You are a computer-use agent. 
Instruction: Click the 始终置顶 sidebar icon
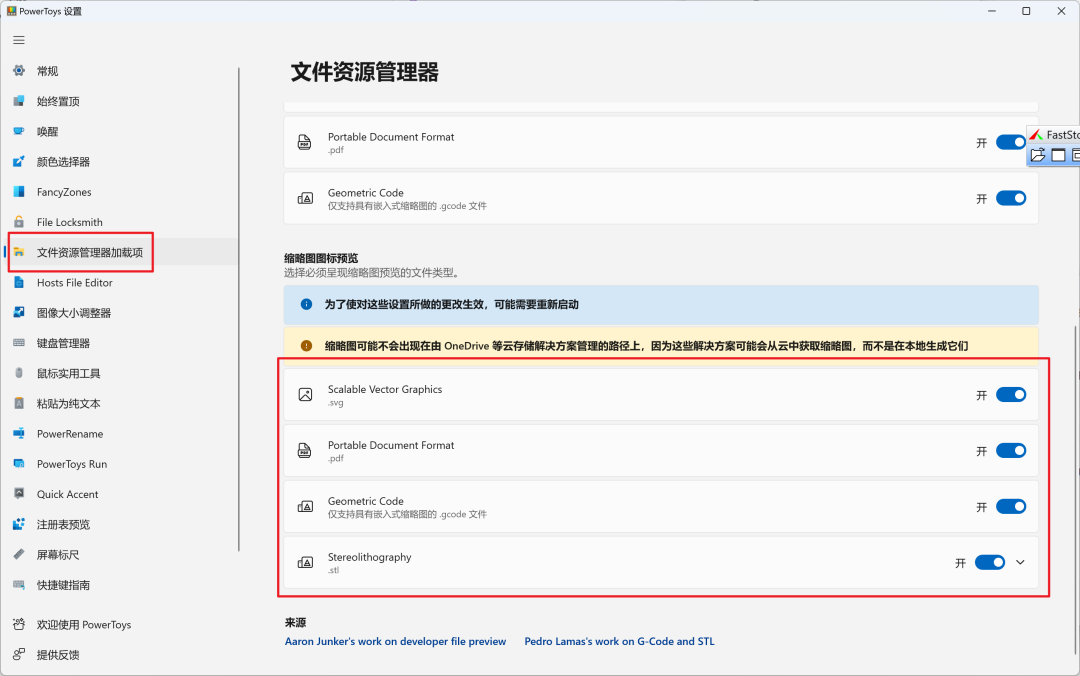click(19, 101)
